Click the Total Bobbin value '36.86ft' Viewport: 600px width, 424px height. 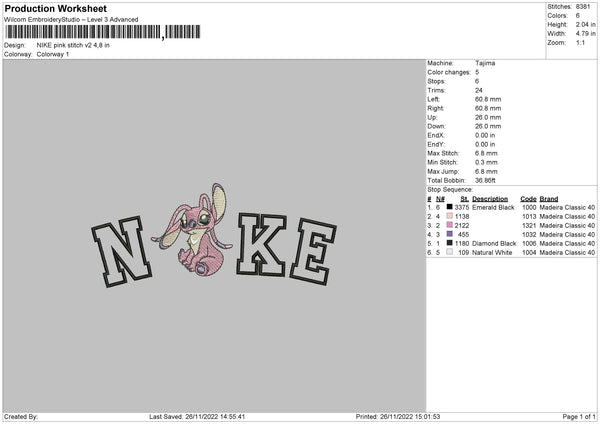tap(485, 180)
